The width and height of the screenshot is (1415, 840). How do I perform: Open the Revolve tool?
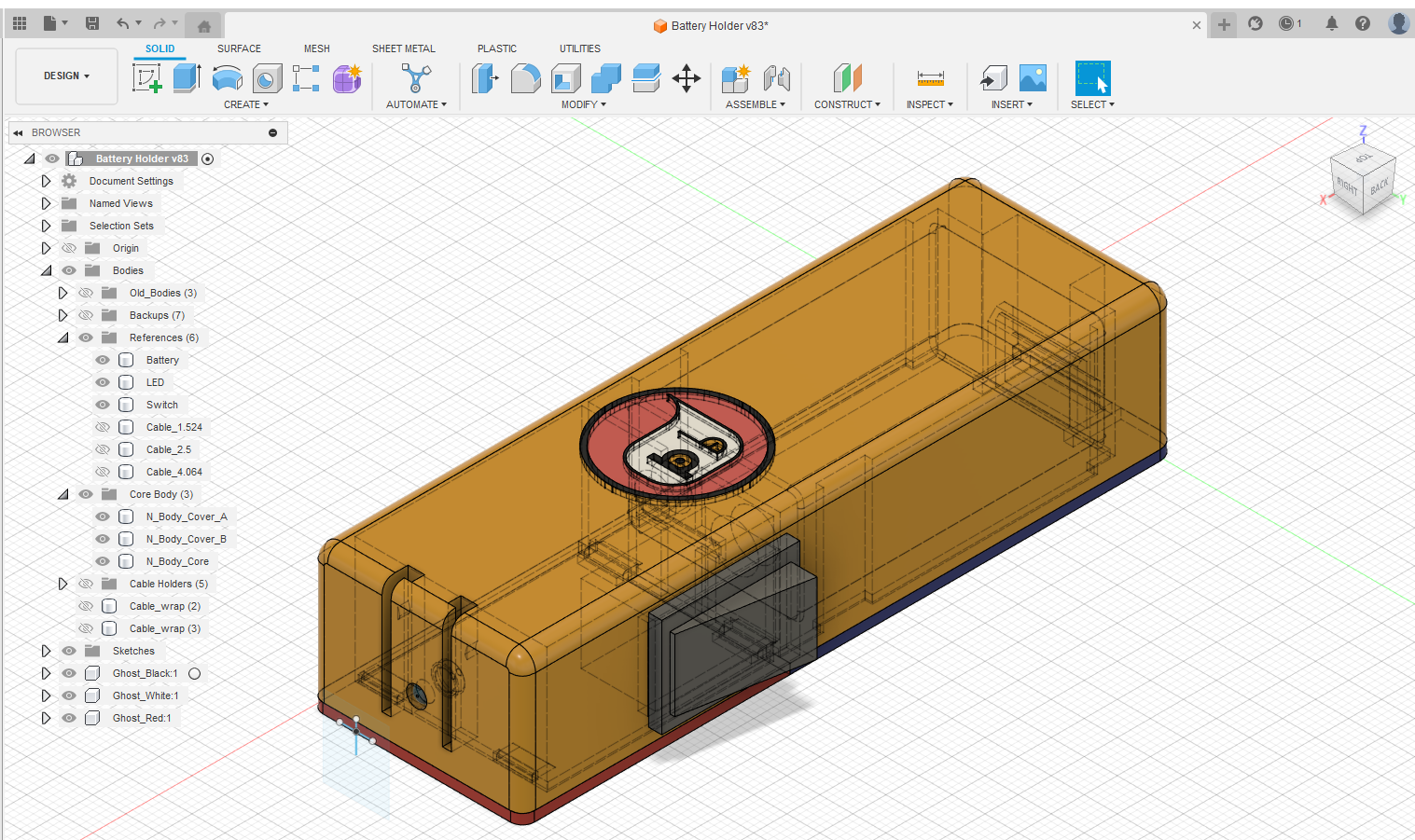pos(227,78)
